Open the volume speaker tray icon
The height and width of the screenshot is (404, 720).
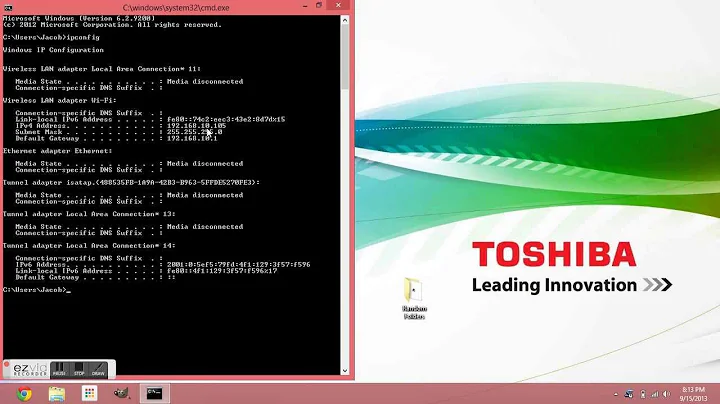[x=666, y=394]
